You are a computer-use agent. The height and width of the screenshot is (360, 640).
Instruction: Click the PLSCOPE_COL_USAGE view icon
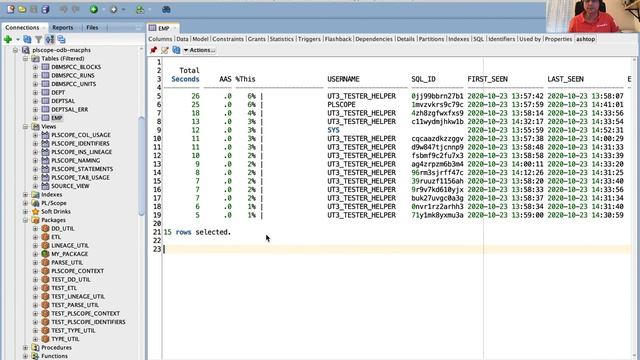[x=45, y=135]
